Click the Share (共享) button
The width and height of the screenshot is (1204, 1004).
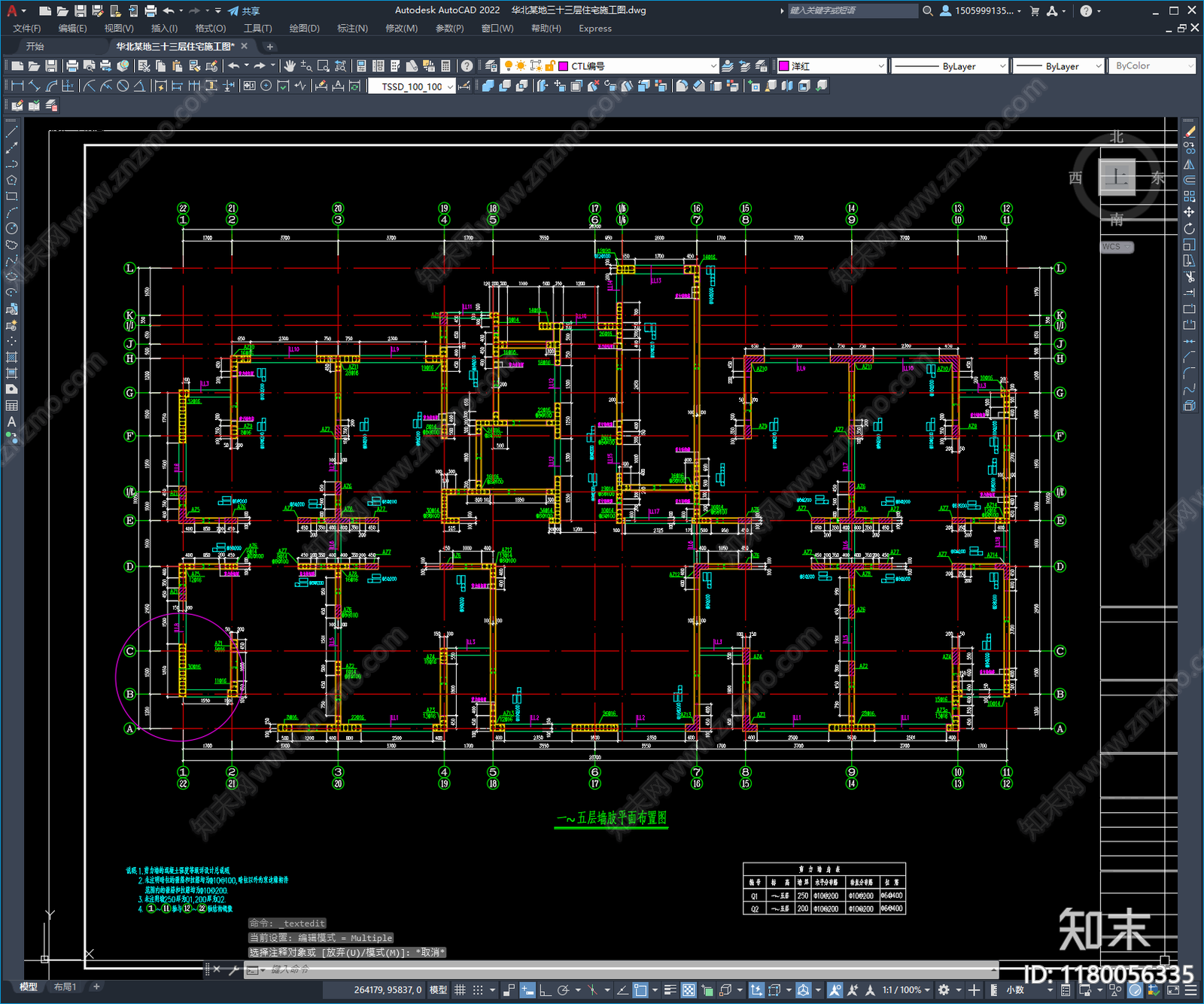tap(244, 11)
